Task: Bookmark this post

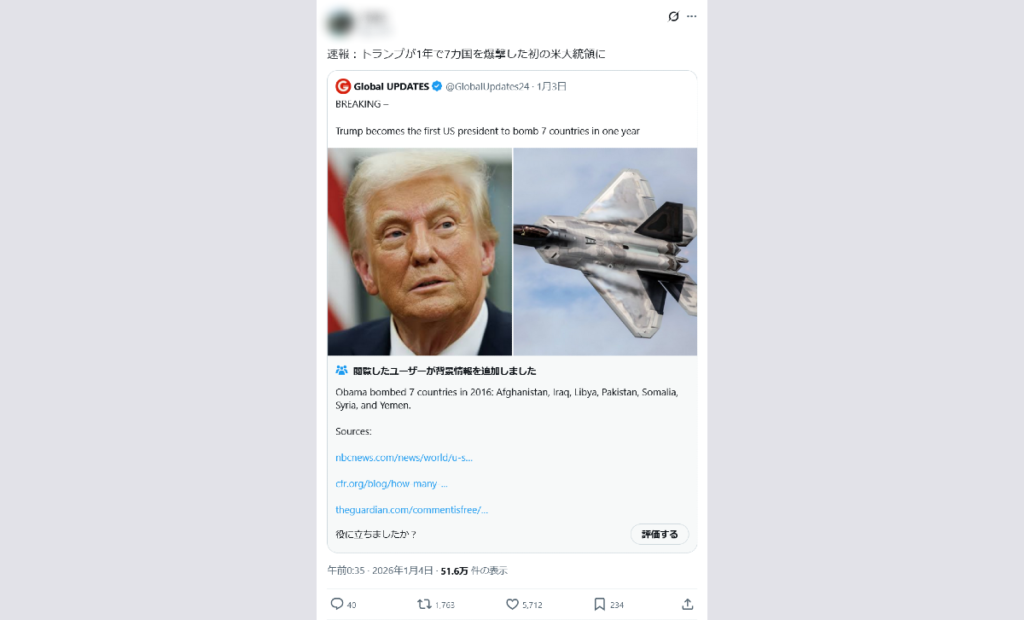Action: 600,604
